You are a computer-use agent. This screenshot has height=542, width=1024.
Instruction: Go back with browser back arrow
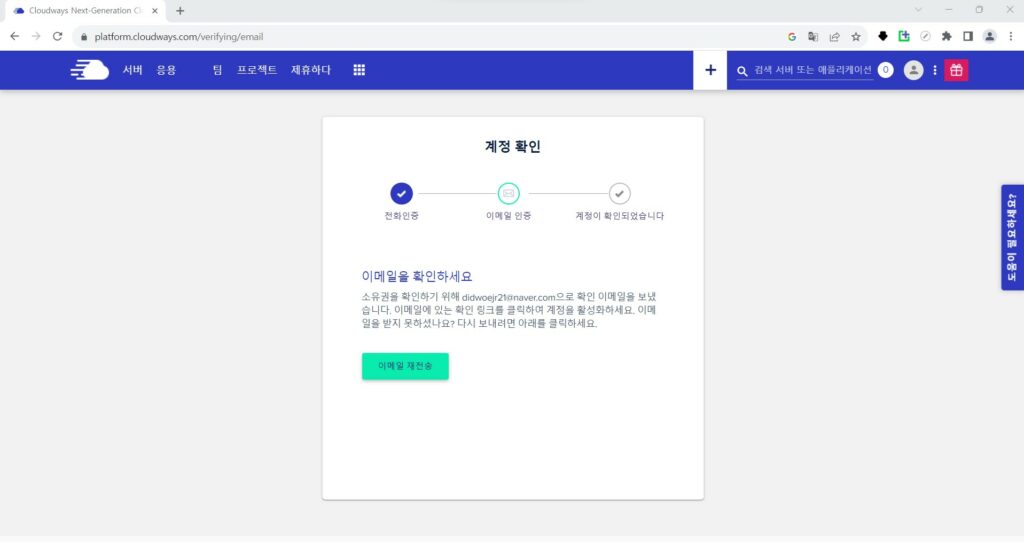(x=14, y=37)
